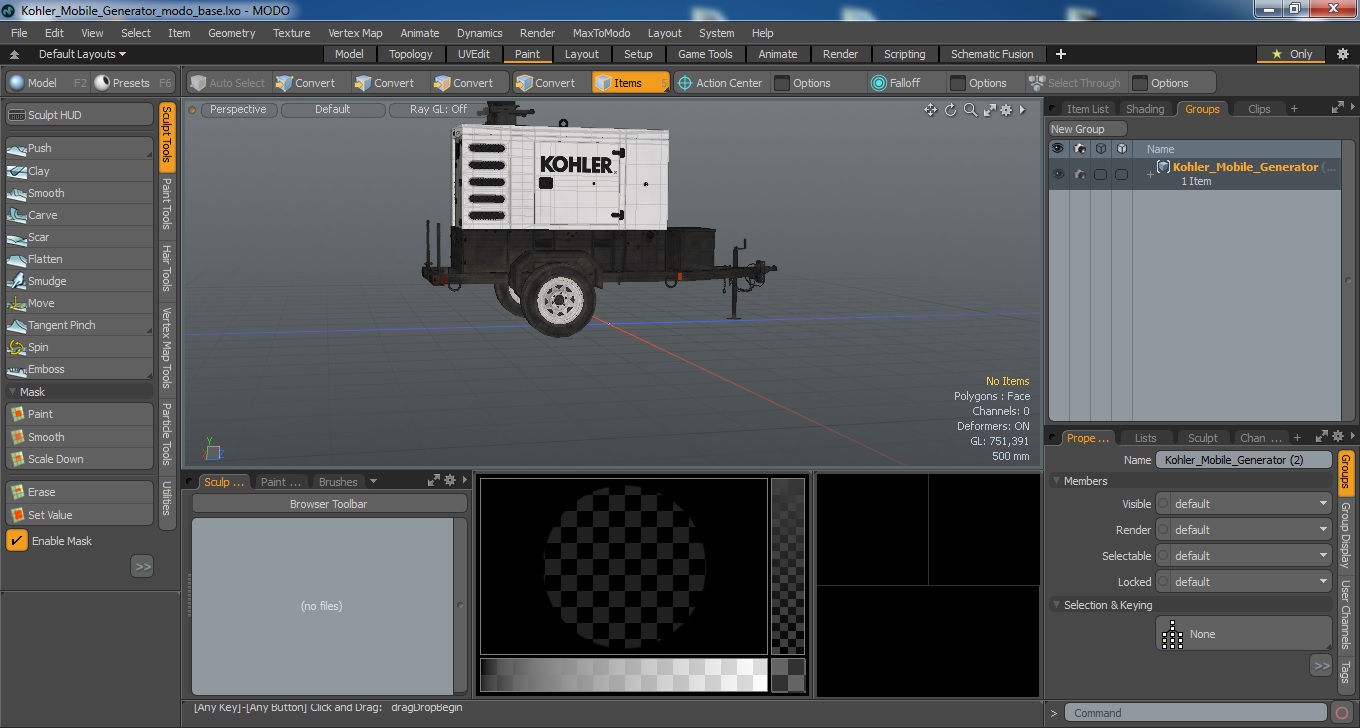Screen dimensions: 1360x728
Task: Open the Render dropdown in Members
Action: tap(1244, 530)
